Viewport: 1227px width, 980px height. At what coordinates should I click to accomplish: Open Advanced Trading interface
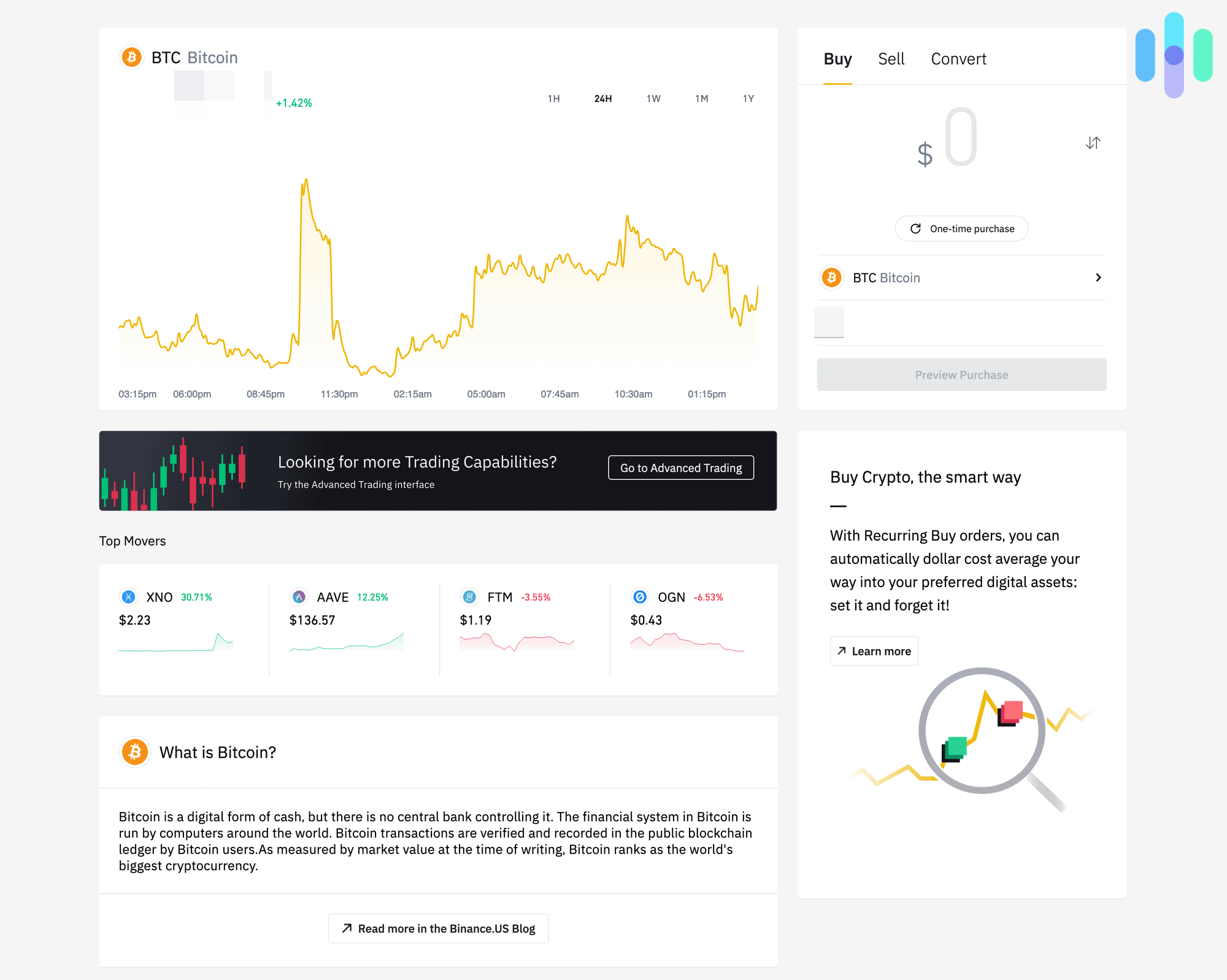pos(681,467)
